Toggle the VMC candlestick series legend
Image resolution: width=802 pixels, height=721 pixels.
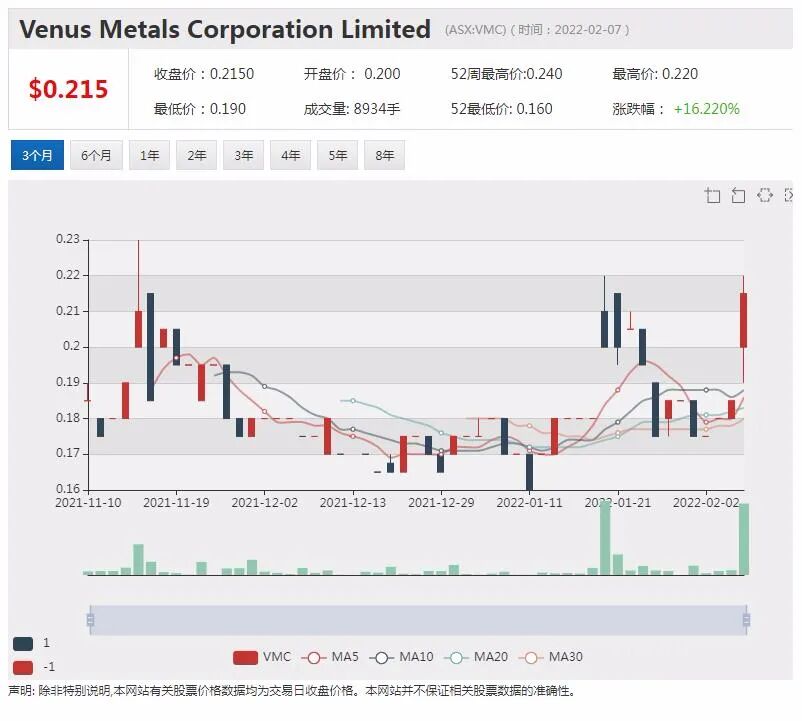point(261,657)
